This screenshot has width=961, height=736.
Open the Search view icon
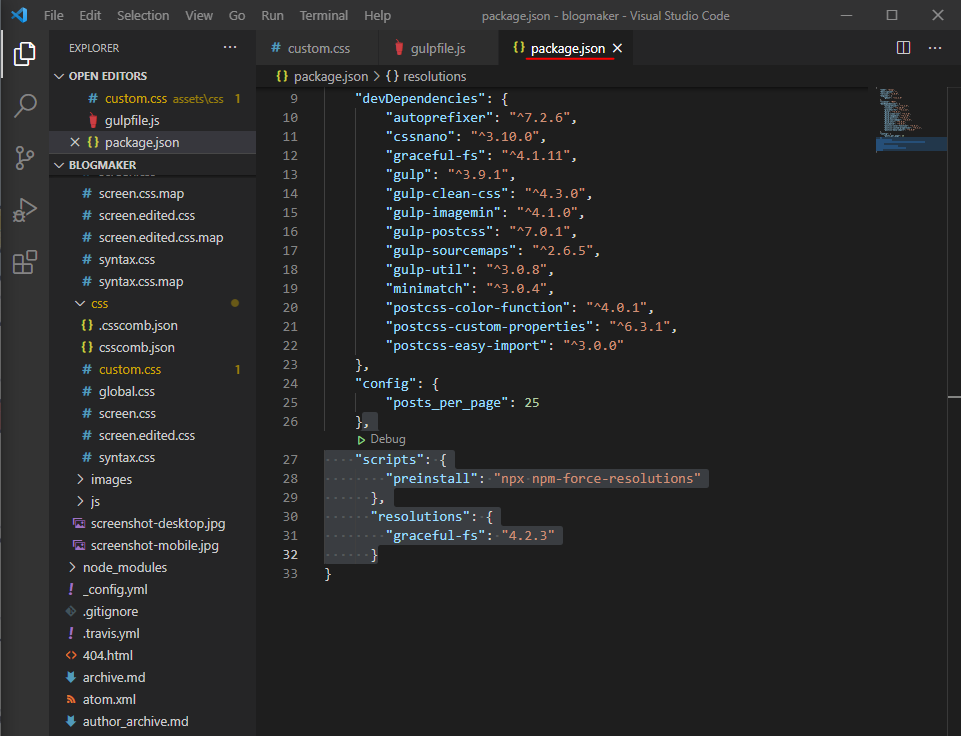pos(25,105)
